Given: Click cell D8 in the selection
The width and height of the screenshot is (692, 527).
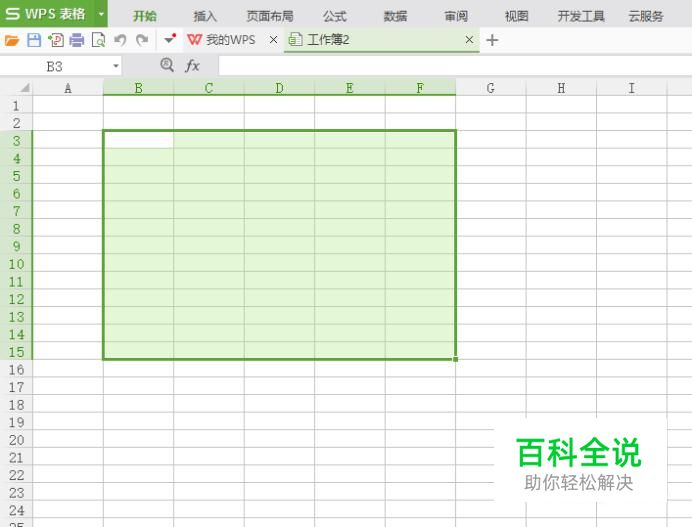Looking at the screenshot, I should point(279,228).
